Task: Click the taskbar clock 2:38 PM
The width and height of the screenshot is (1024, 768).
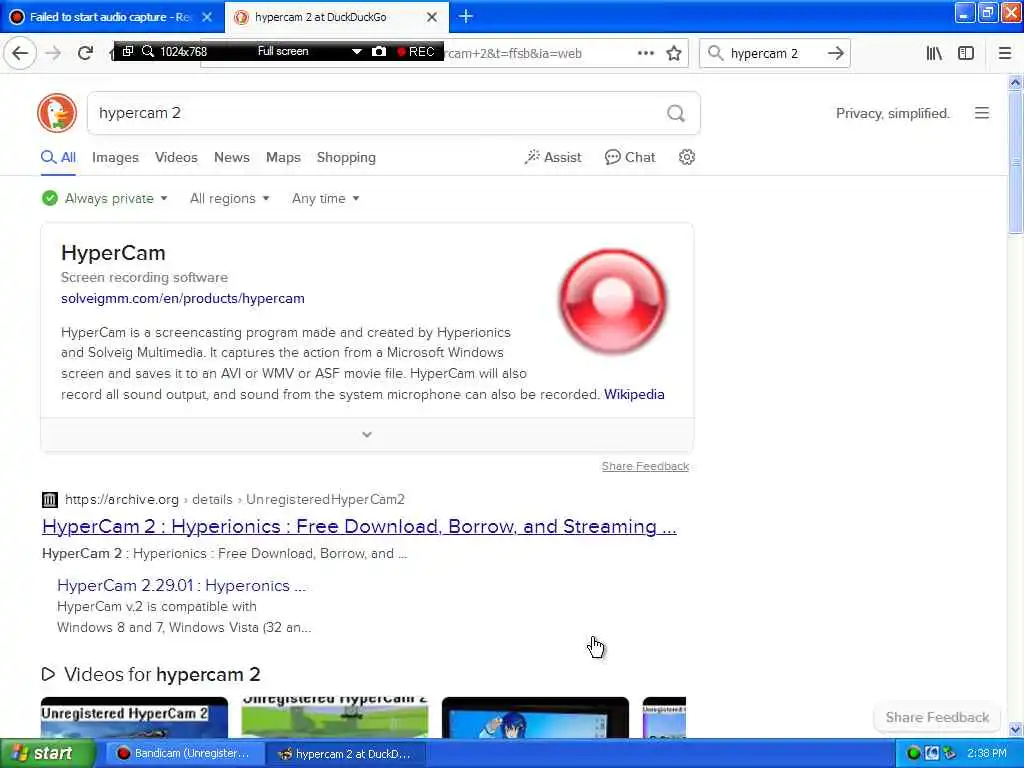Action: [987, 754]
